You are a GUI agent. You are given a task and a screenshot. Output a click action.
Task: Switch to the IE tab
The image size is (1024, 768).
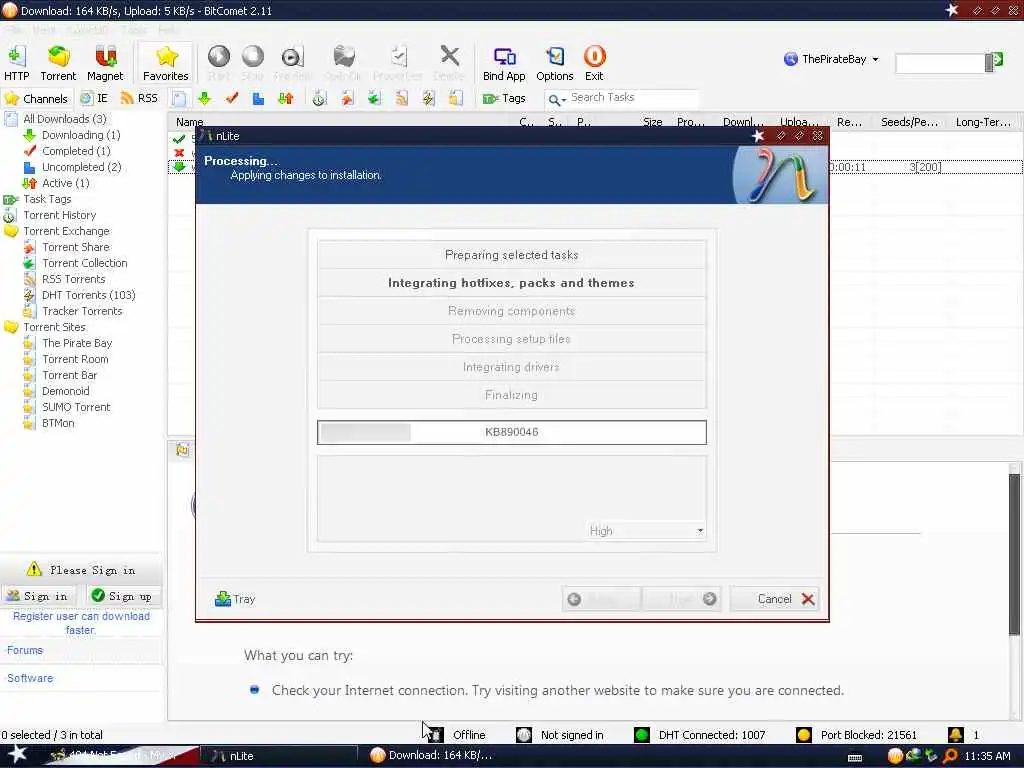coord(94,99)
